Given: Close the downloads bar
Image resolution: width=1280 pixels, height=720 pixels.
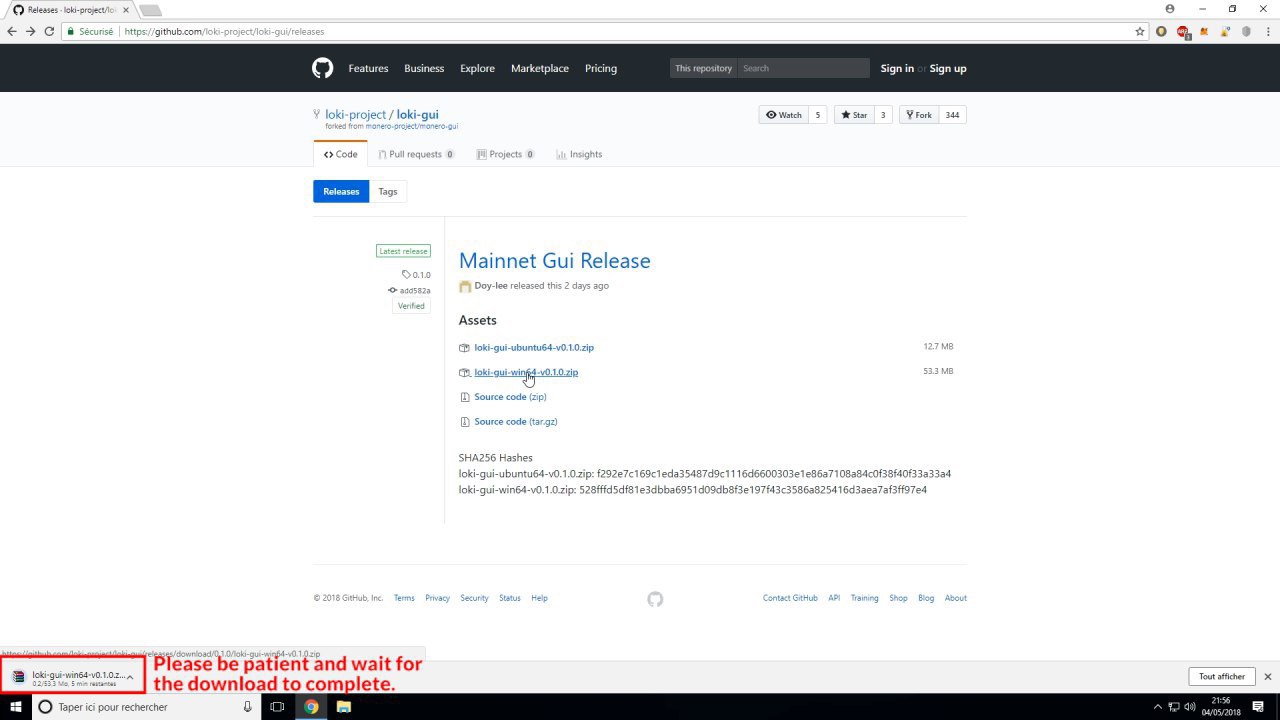Looking at the screenshot, I should [x=1267, y=677].
